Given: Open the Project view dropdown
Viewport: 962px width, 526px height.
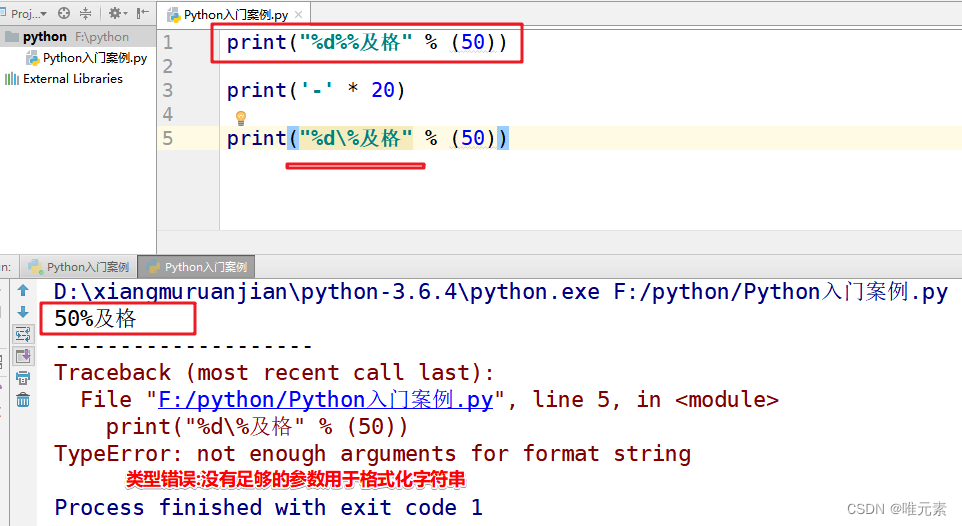Looking at the screenshot, I should 28,13.
